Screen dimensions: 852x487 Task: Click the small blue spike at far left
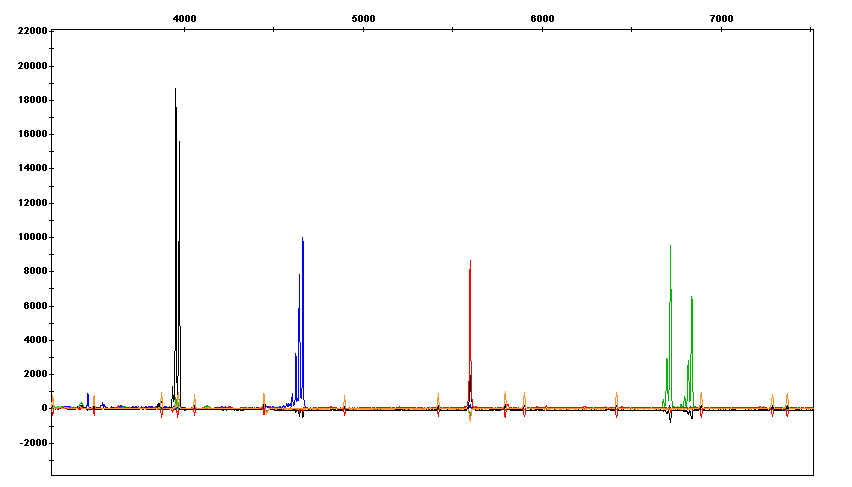[88, 396]
